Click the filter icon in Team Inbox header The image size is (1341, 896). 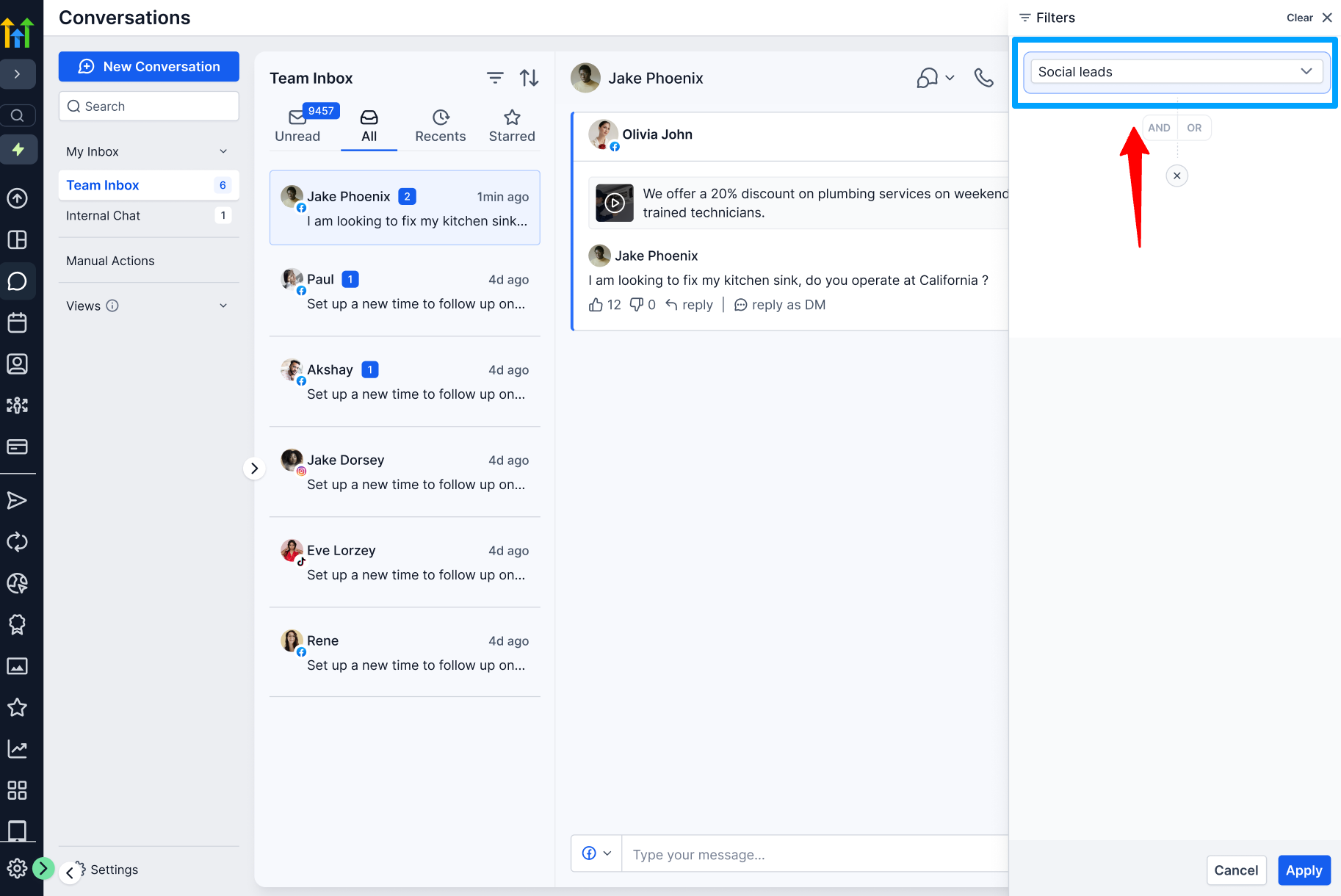point(495,78)
